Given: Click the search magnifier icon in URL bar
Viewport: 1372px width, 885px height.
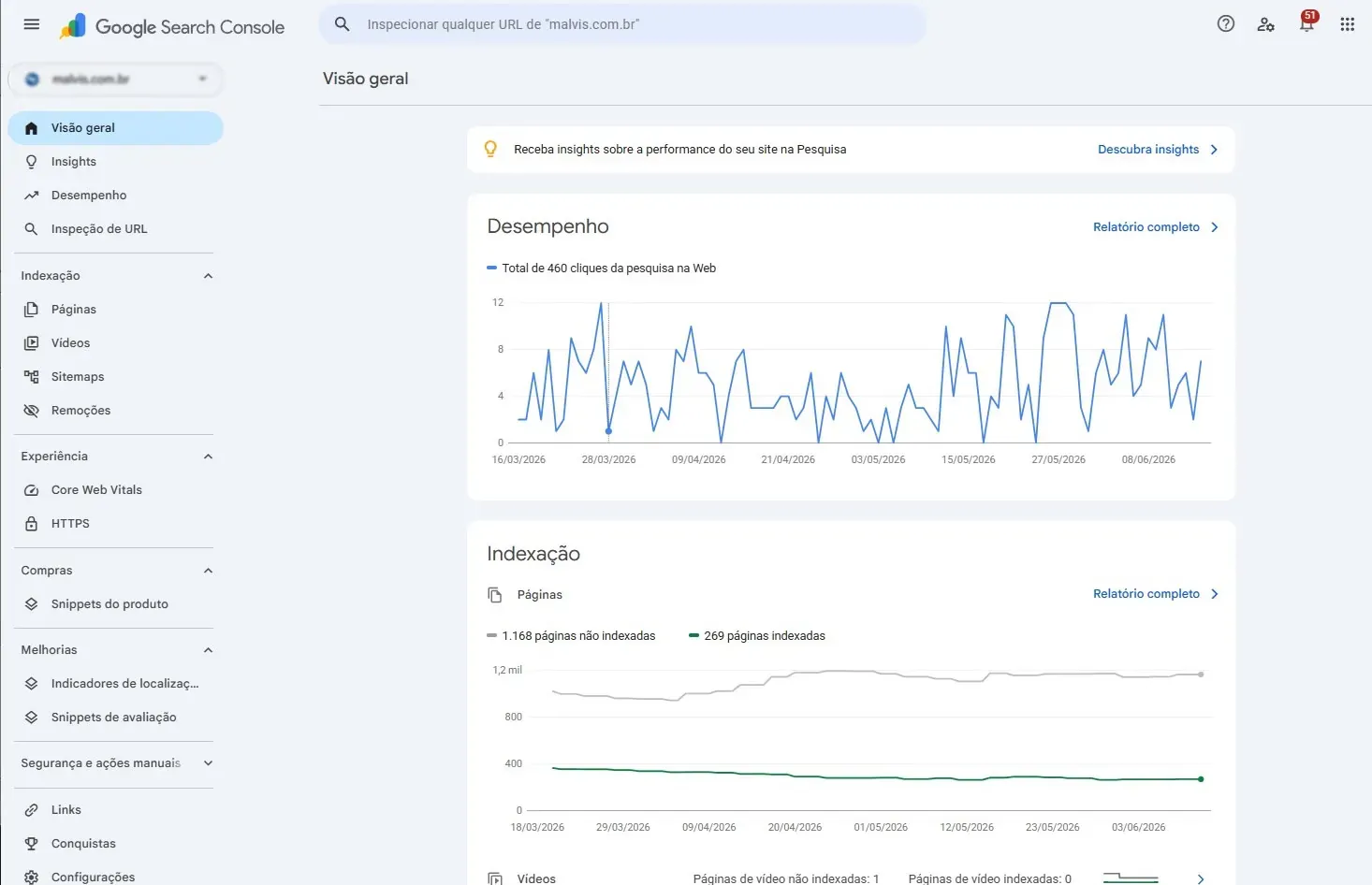Looking at the screenshot, I should (343, 24).
